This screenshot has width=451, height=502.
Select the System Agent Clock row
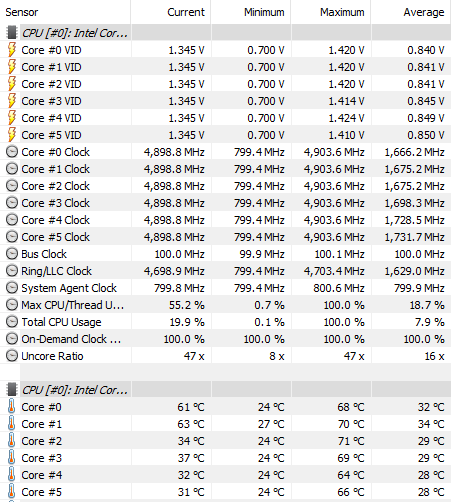(x=225, y=288)
